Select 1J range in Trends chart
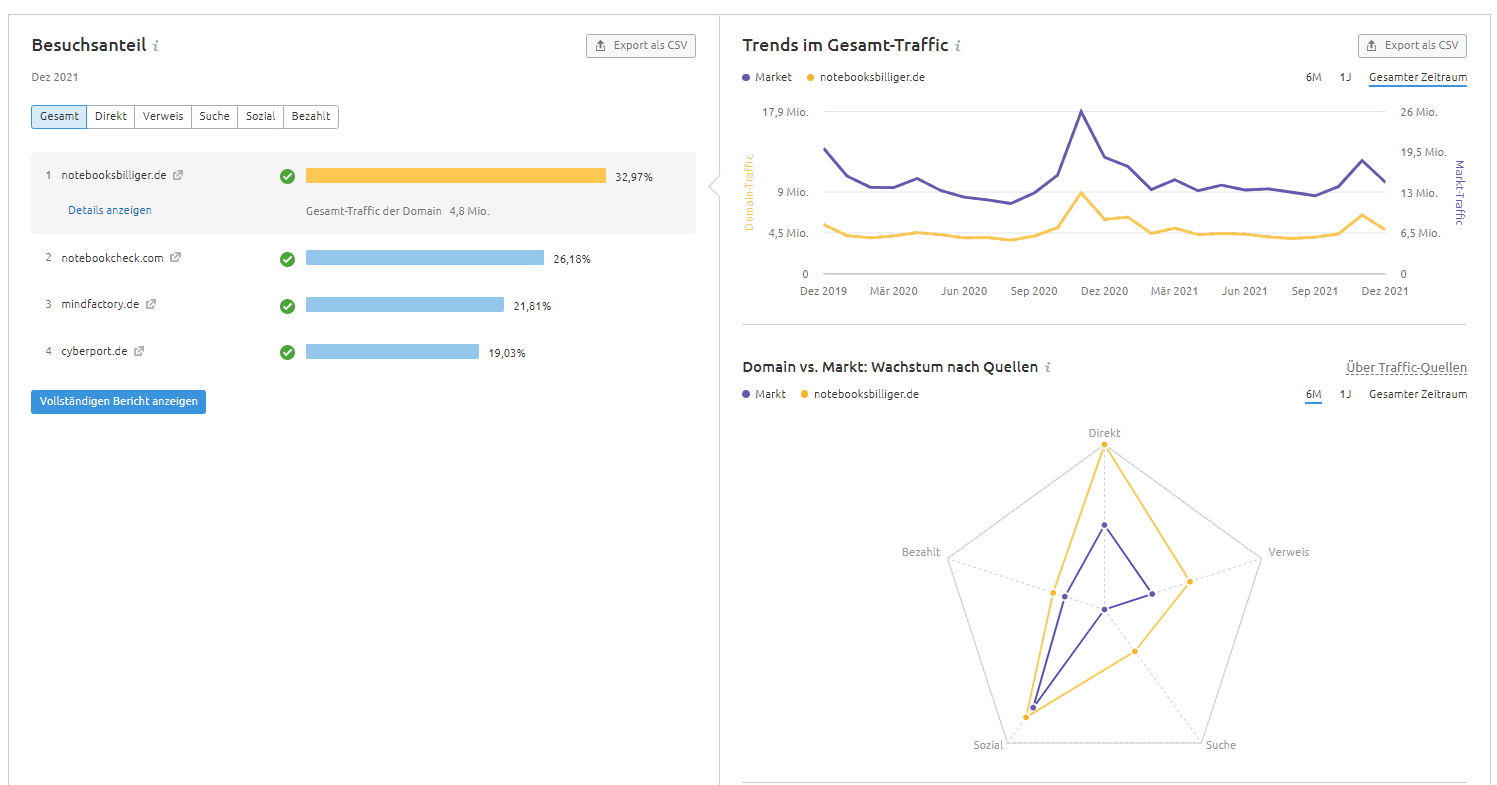This screenshot has width=1497, height=785. point(1346,77)
